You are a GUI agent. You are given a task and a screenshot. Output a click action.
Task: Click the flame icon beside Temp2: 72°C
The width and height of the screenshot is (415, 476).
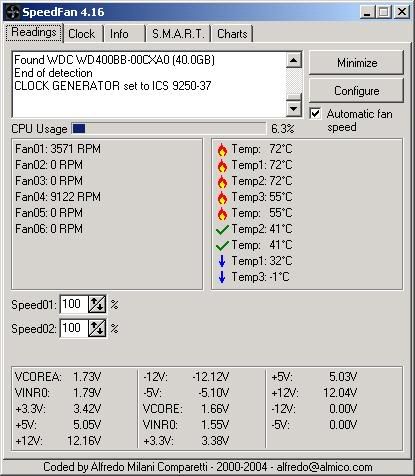tap(222, 181)
